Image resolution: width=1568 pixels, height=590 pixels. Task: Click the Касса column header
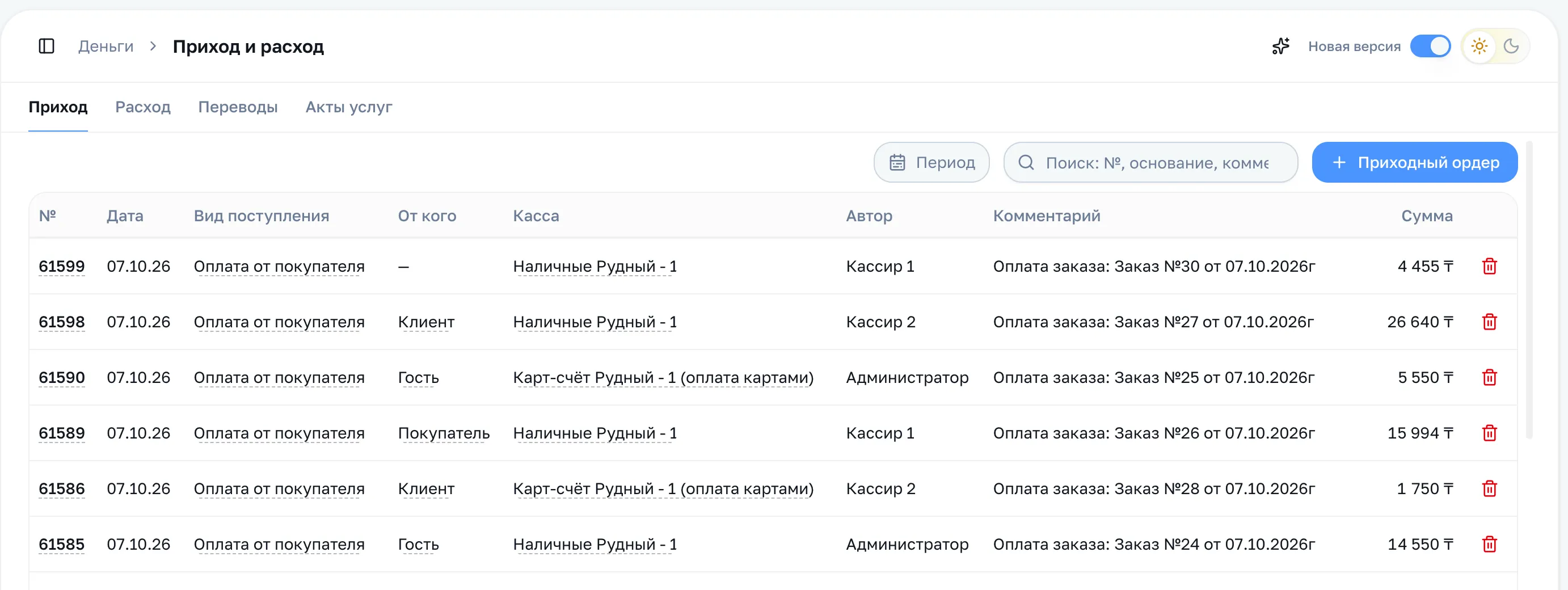pyautogui.click(x=536, y=216)
